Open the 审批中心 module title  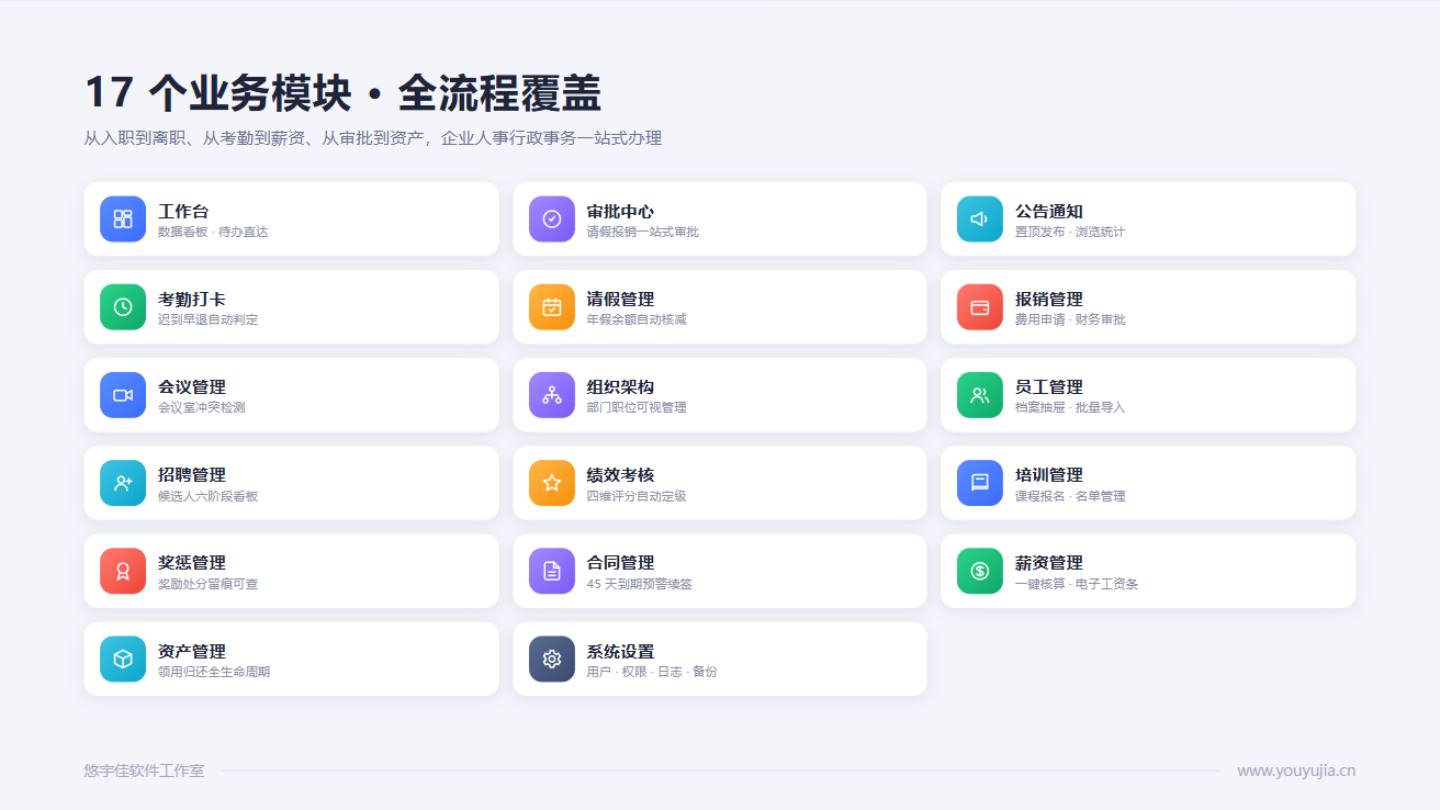620,211
